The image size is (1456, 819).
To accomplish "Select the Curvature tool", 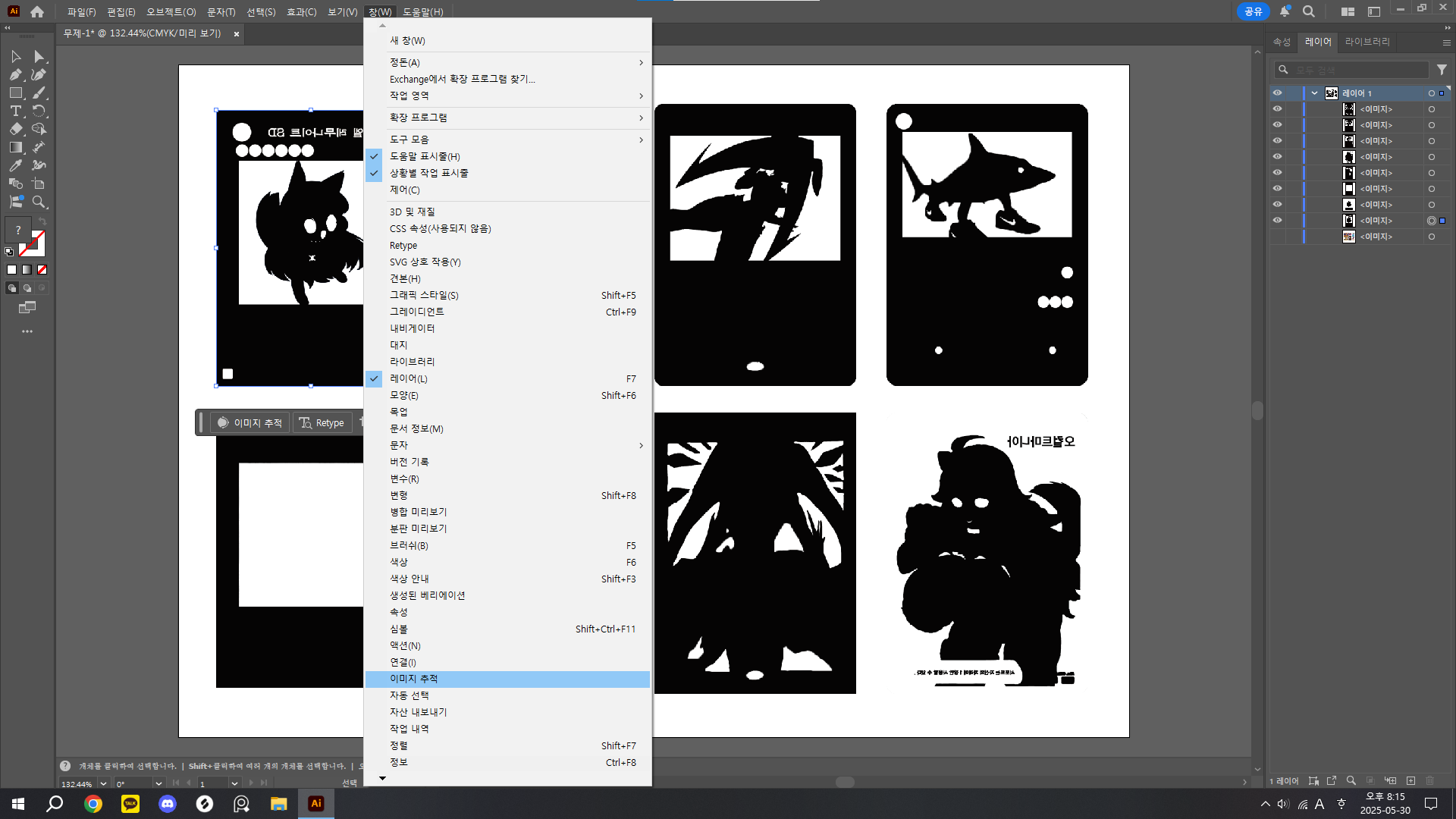I will 39,75.
